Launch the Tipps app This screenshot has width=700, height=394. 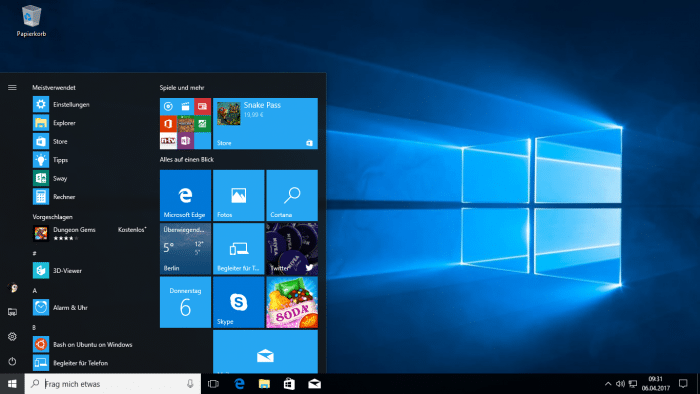point(89,160)
